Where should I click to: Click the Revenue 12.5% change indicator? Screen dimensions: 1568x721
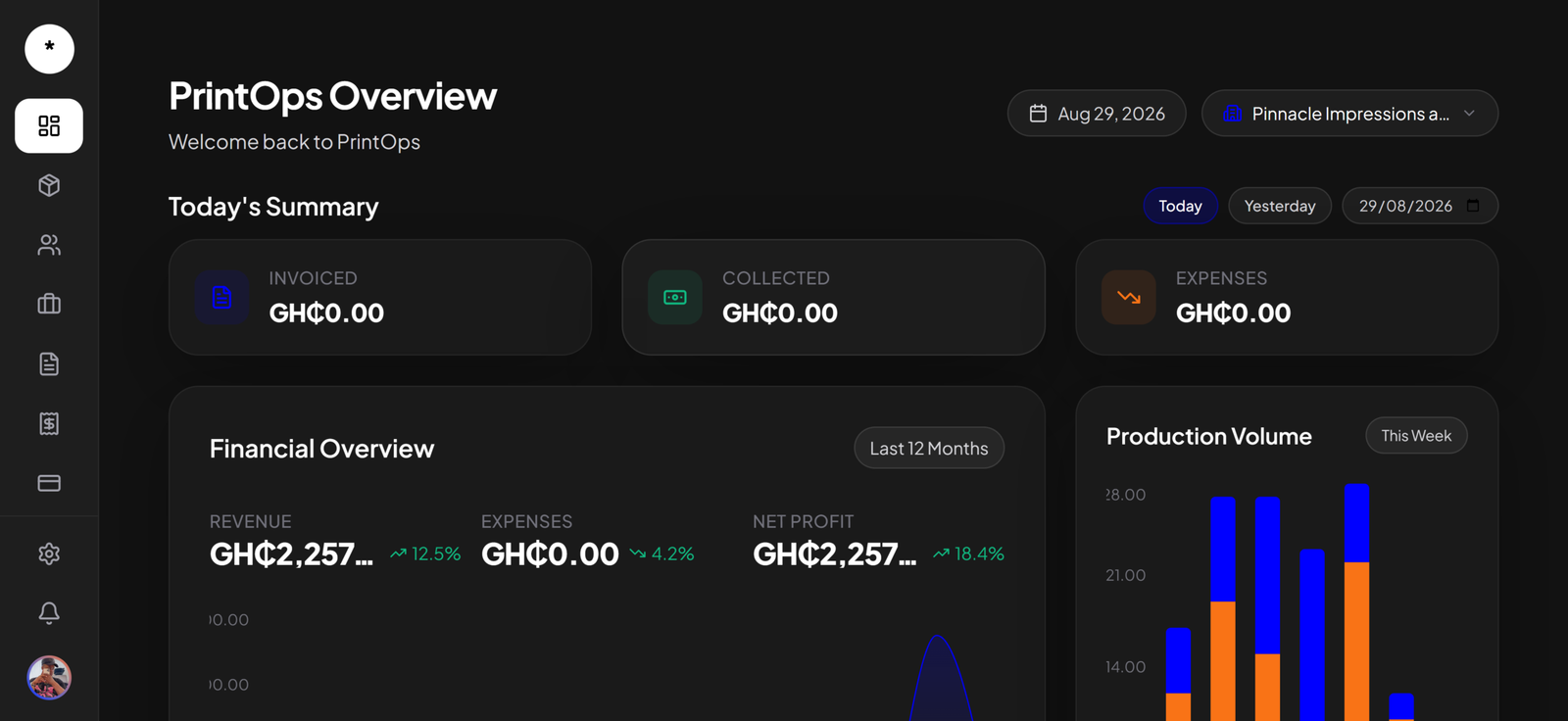pyautogui.click(x=425, y=553)
